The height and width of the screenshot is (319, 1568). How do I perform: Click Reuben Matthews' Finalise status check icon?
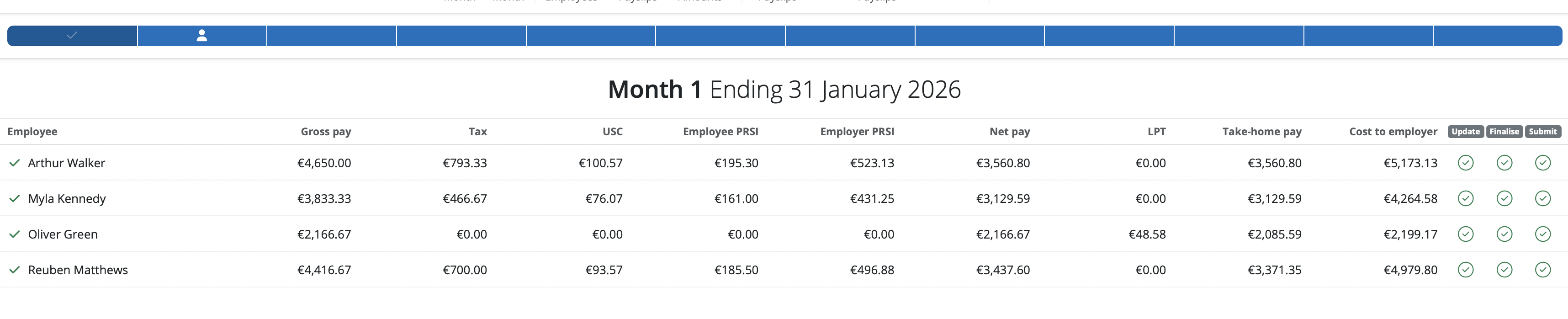pos(1504,270)
